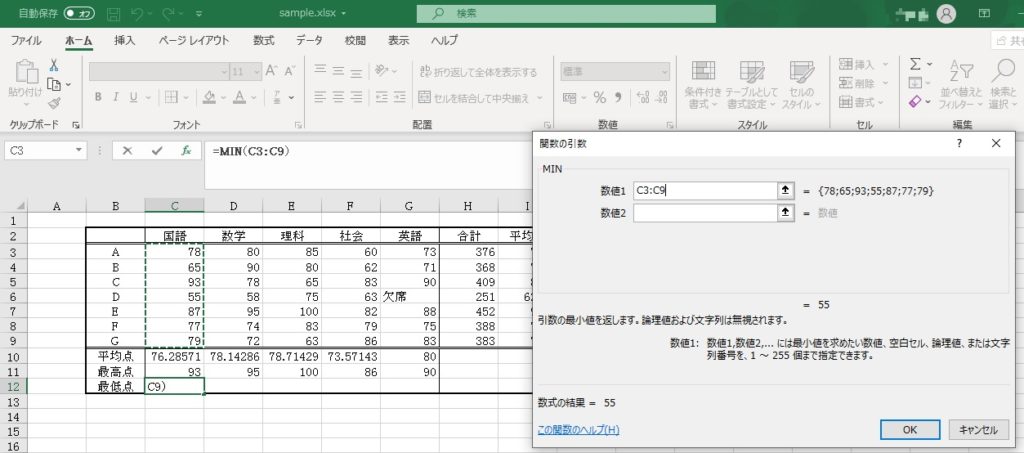Click the user account avatar icon

946,14
